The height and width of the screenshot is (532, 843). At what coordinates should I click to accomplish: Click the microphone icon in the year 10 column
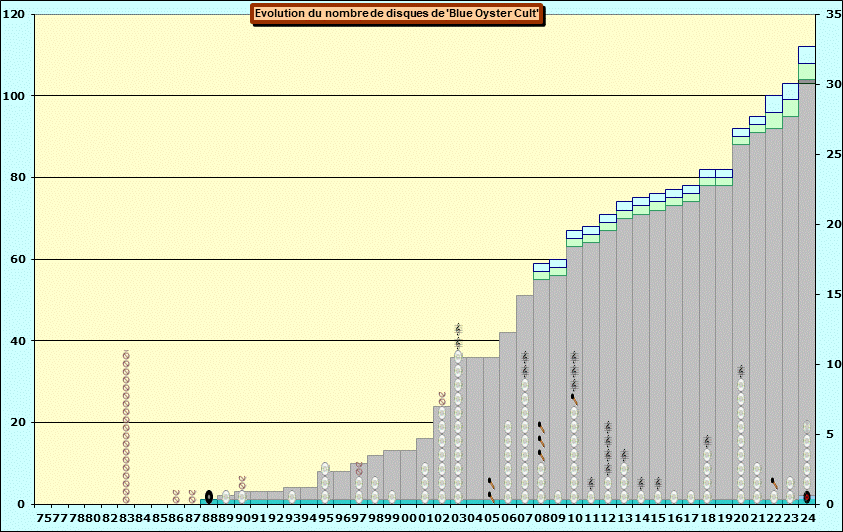(574, 399)
